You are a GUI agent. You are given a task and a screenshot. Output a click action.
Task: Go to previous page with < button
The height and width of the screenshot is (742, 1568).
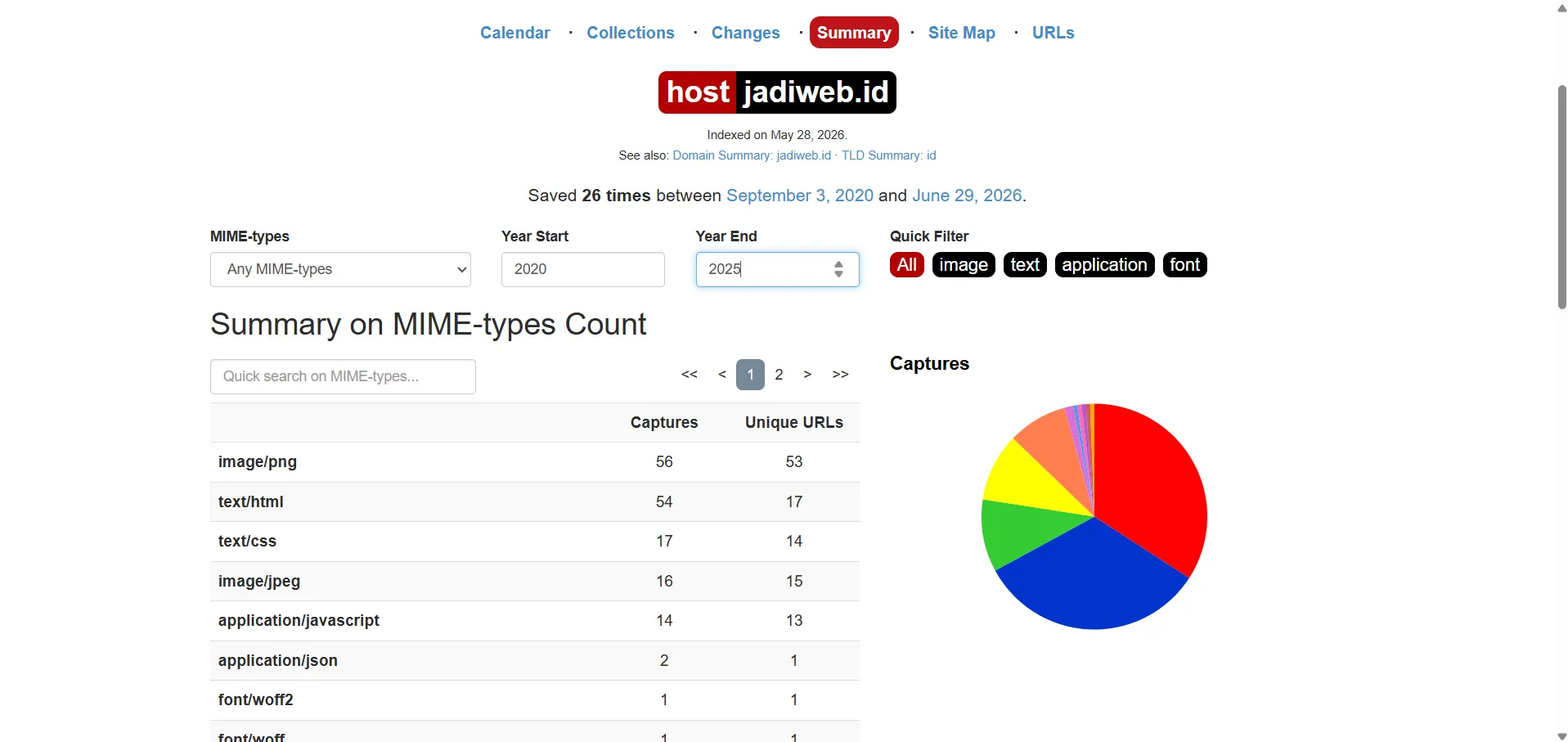pos(722,375)
